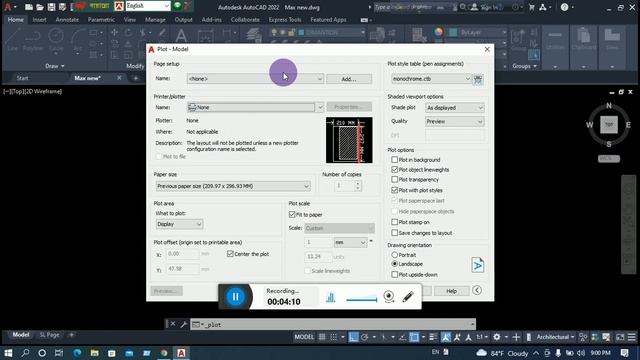Toggle polar tracking icon in status bar
Image resolution: width=640 pixels, height=360 pixels.
[x=364, y=337]
